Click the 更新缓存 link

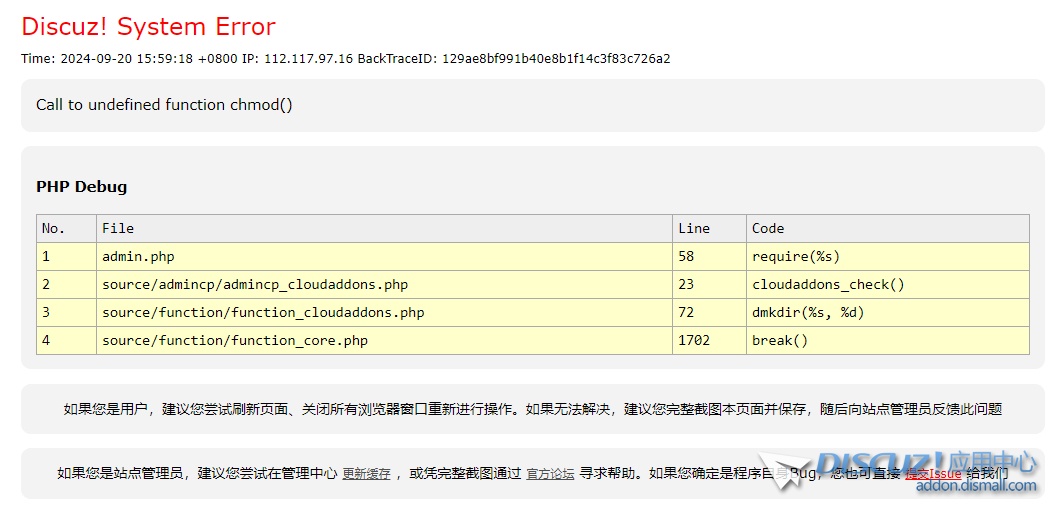[366, 474]
